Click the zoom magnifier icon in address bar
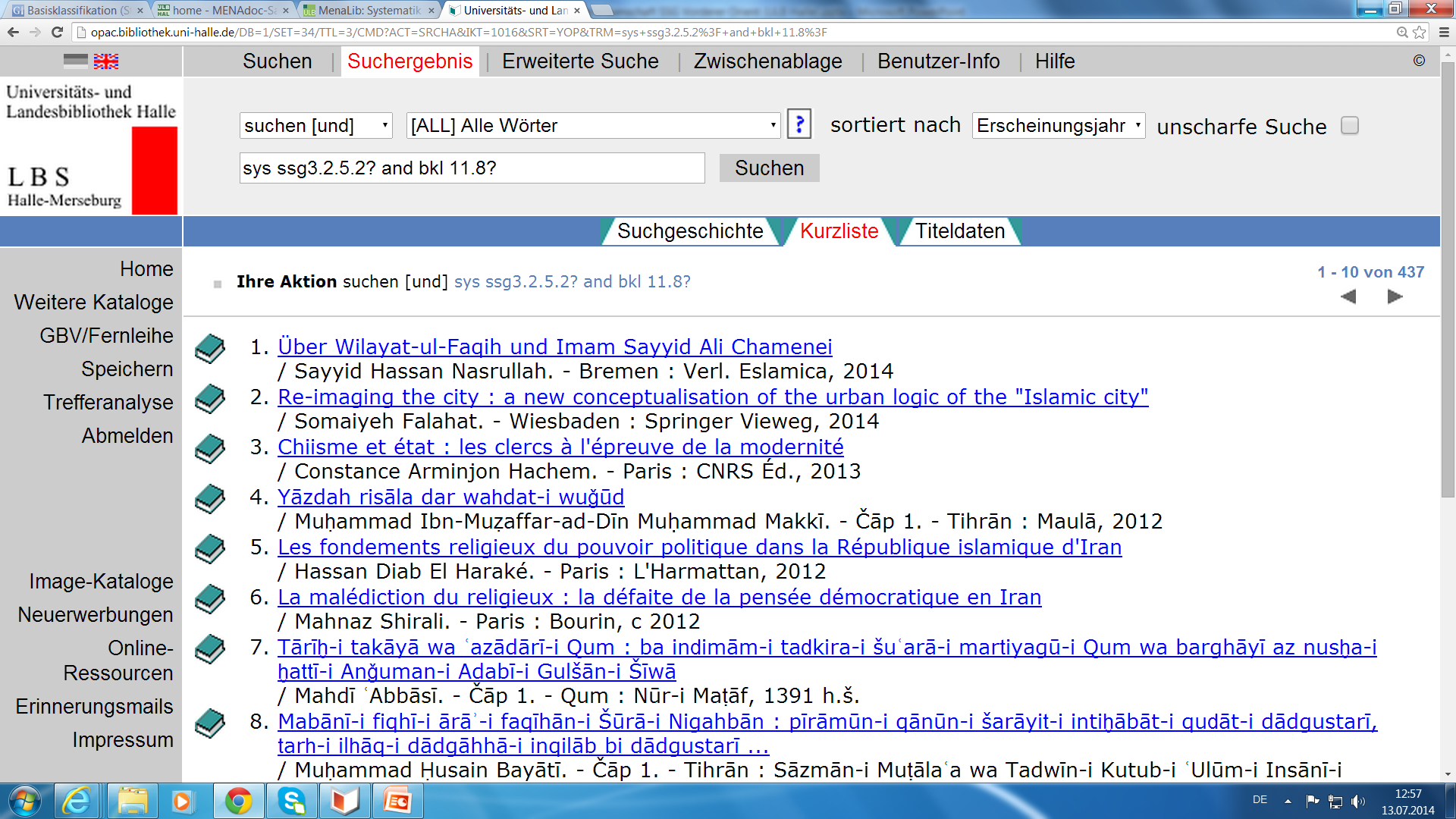The height and width of the screenshot is (819, 1456). click(1402, 33)
